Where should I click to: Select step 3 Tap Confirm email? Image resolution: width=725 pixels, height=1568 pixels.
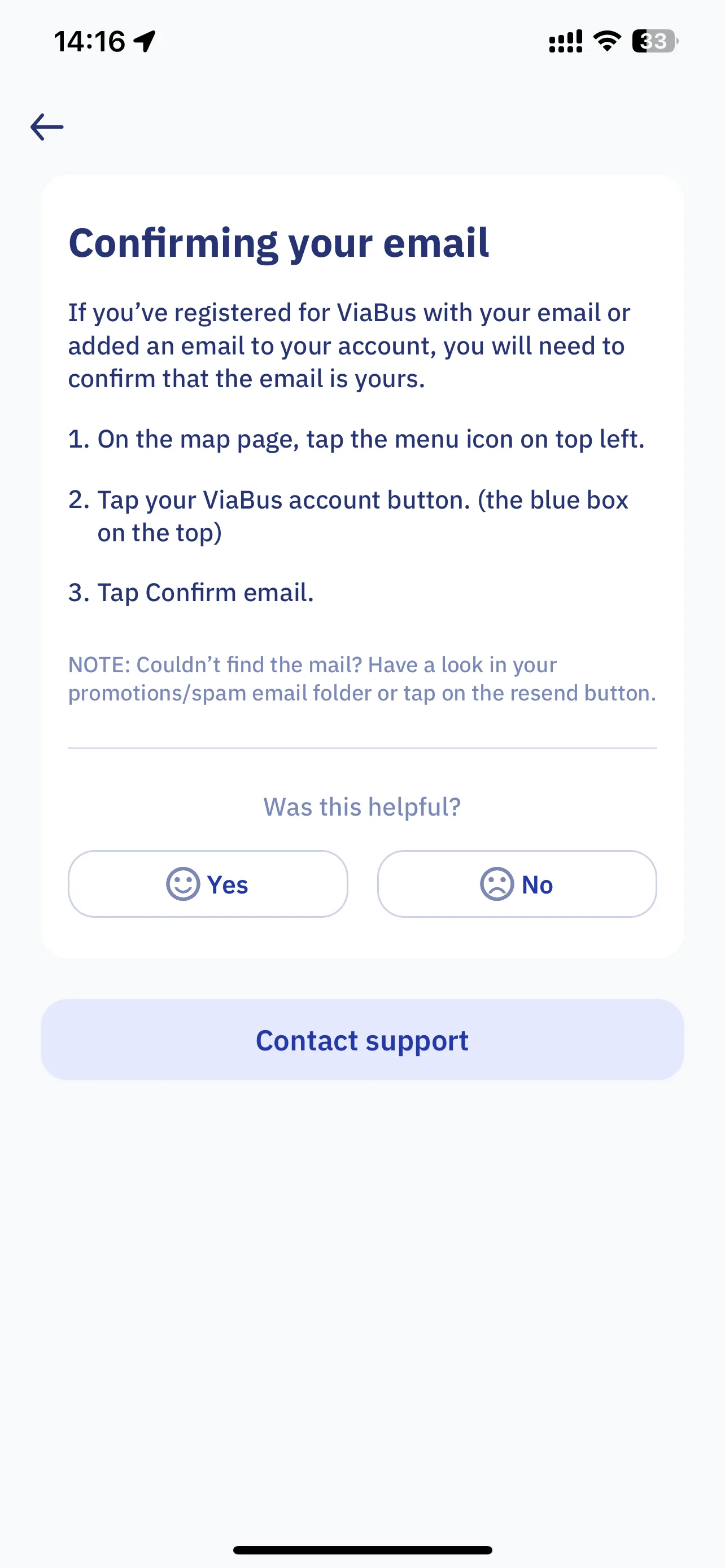click(191, 593)
